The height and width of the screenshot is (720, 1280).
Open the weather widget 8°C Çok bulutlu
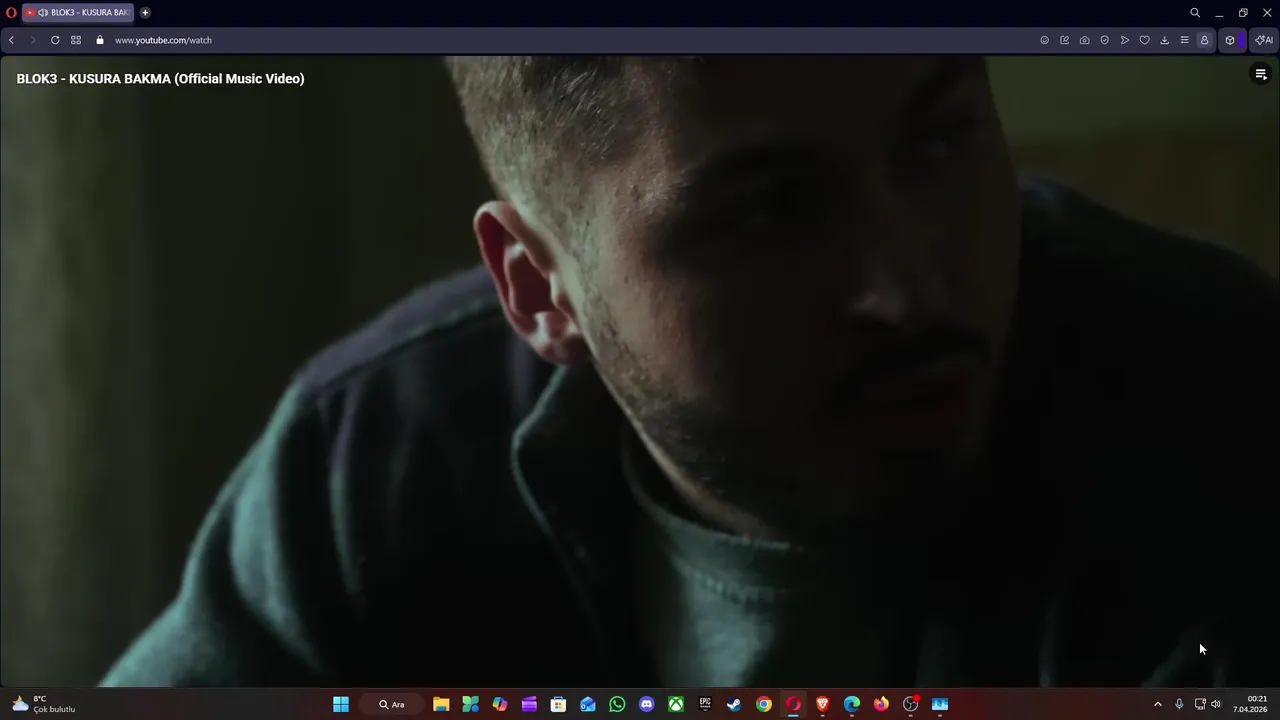(44, 704)
